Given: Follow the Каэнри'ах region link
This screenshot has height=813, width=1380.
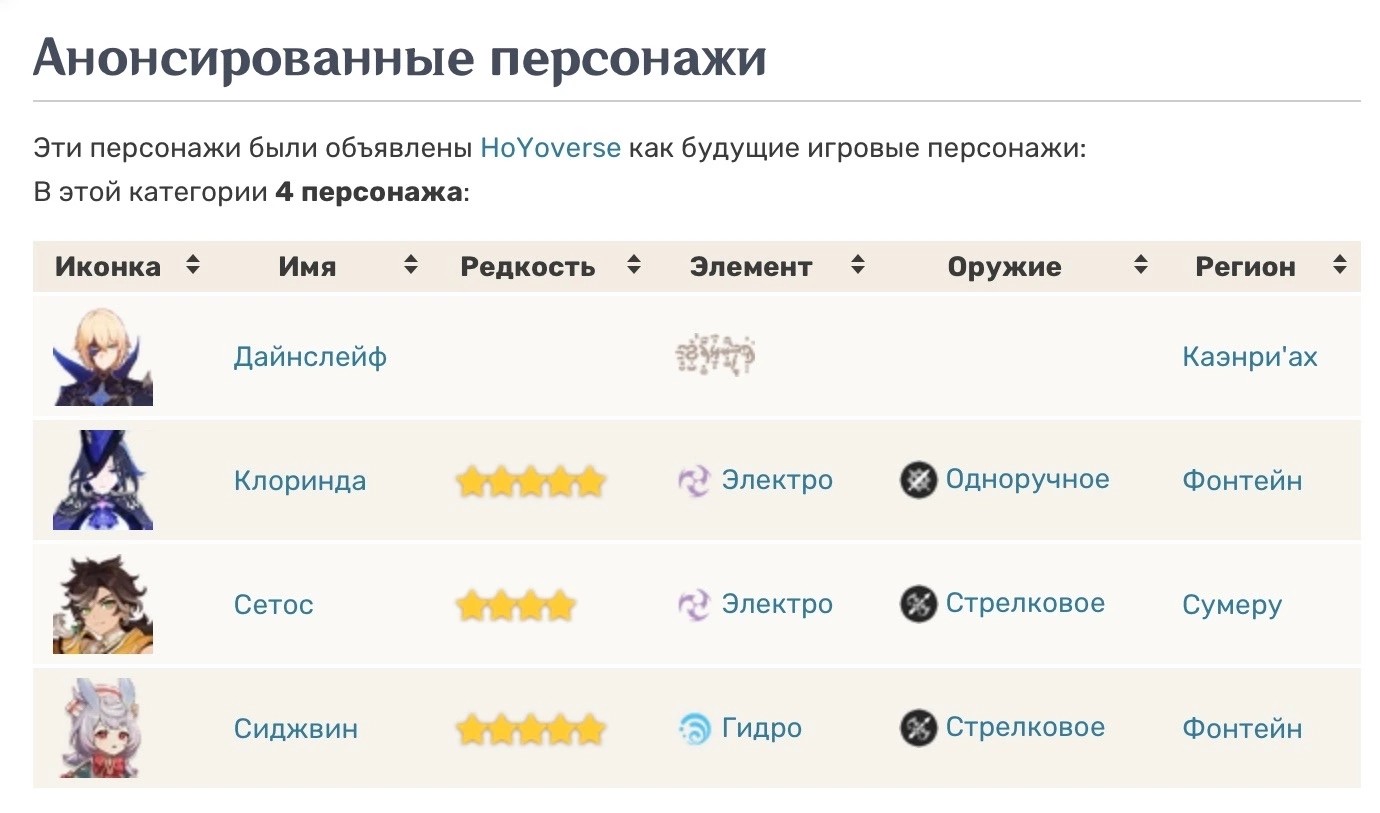Looking at the screenshot, I should click(x=1249, y=357).
